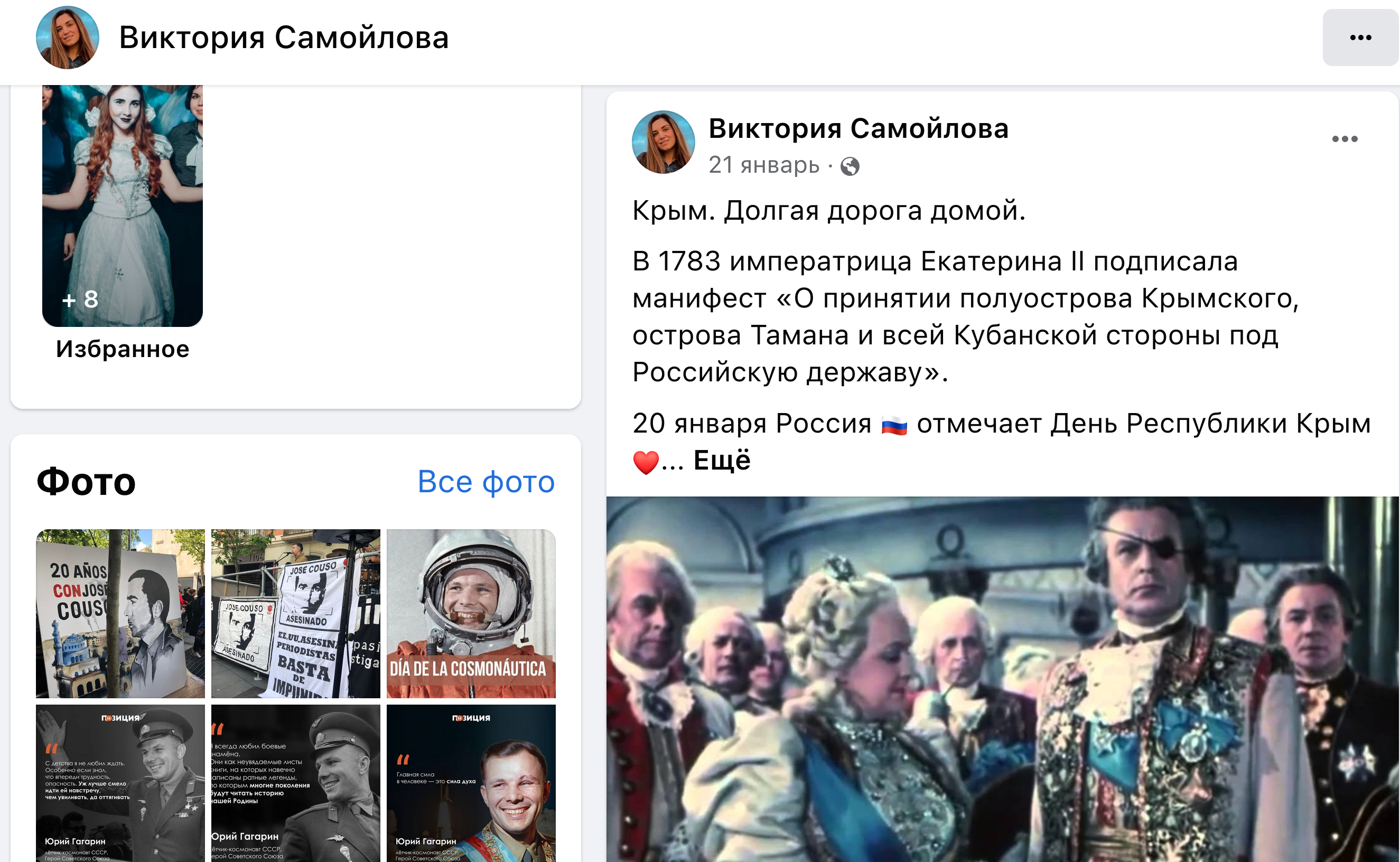Expand the post text with Ещё

[x=722, y=460]
